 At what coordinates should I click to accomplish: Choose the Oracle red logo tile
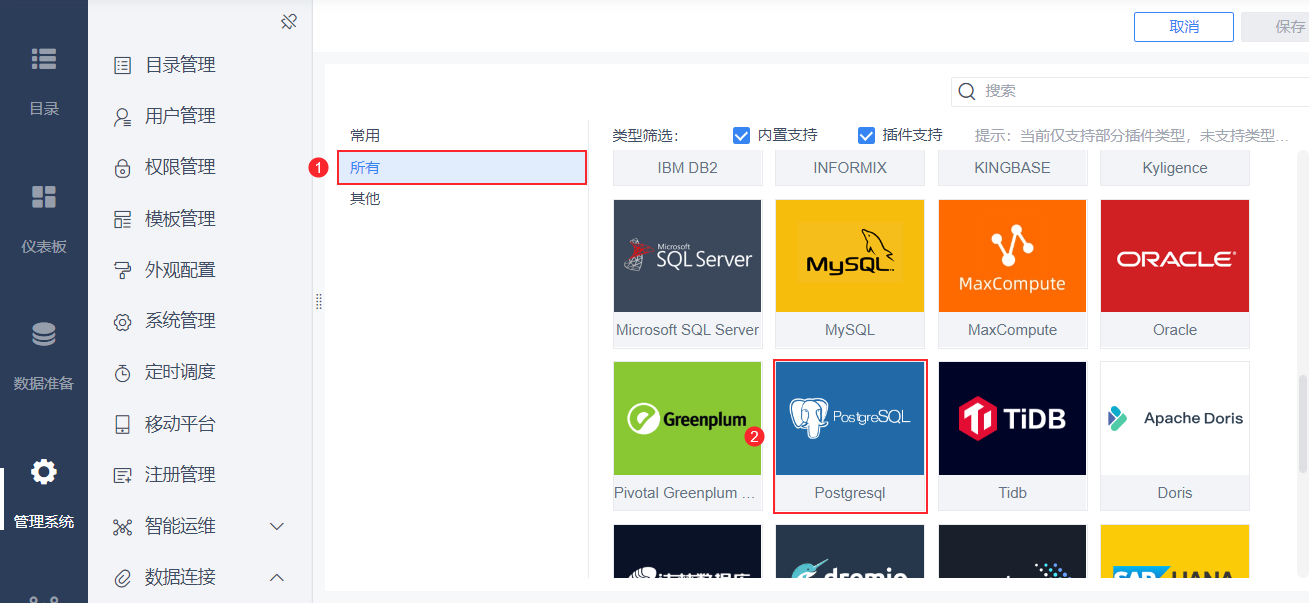click(1175, 256)
